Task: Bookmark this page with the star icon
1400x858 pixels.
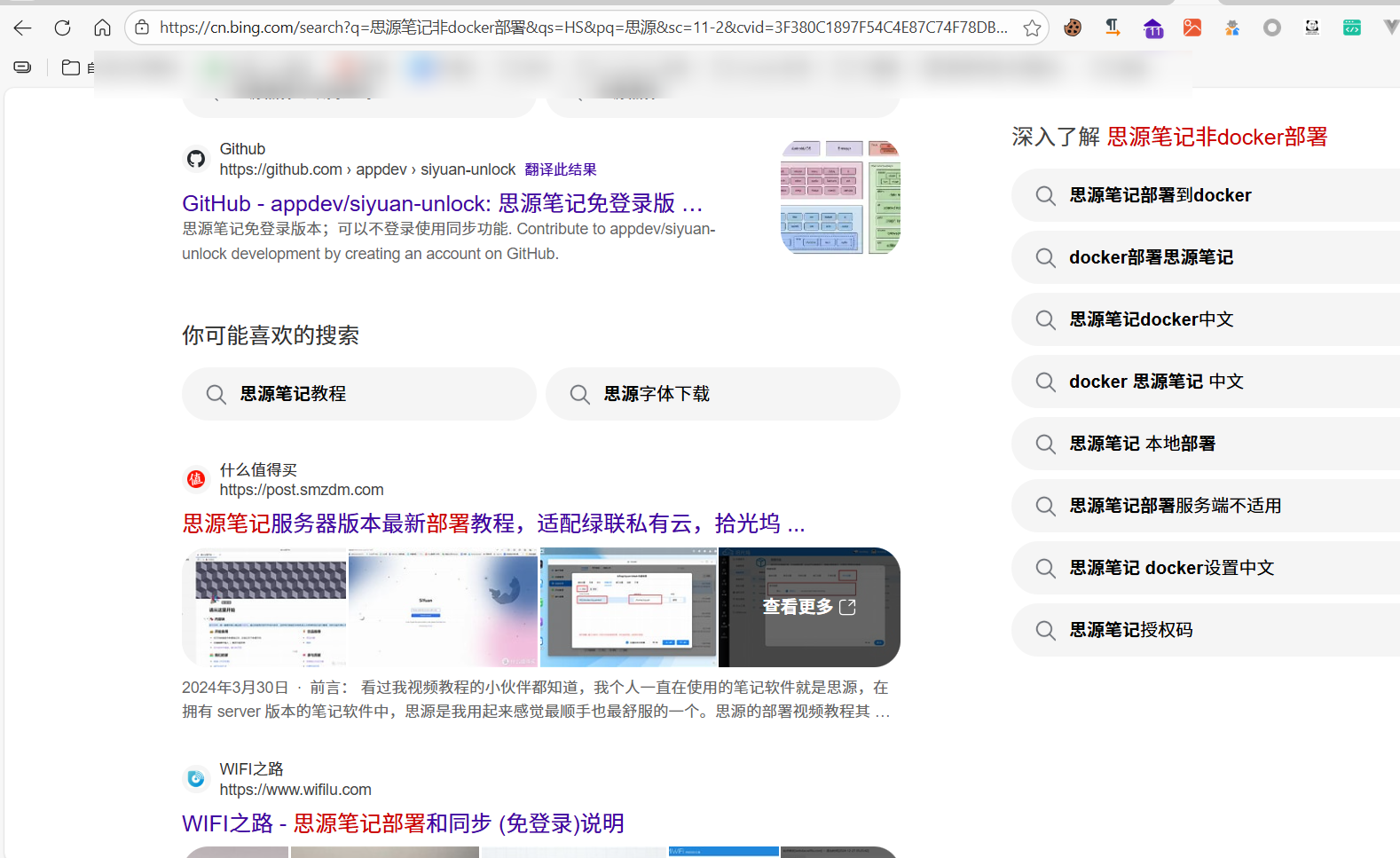Action: (1032, 28)
